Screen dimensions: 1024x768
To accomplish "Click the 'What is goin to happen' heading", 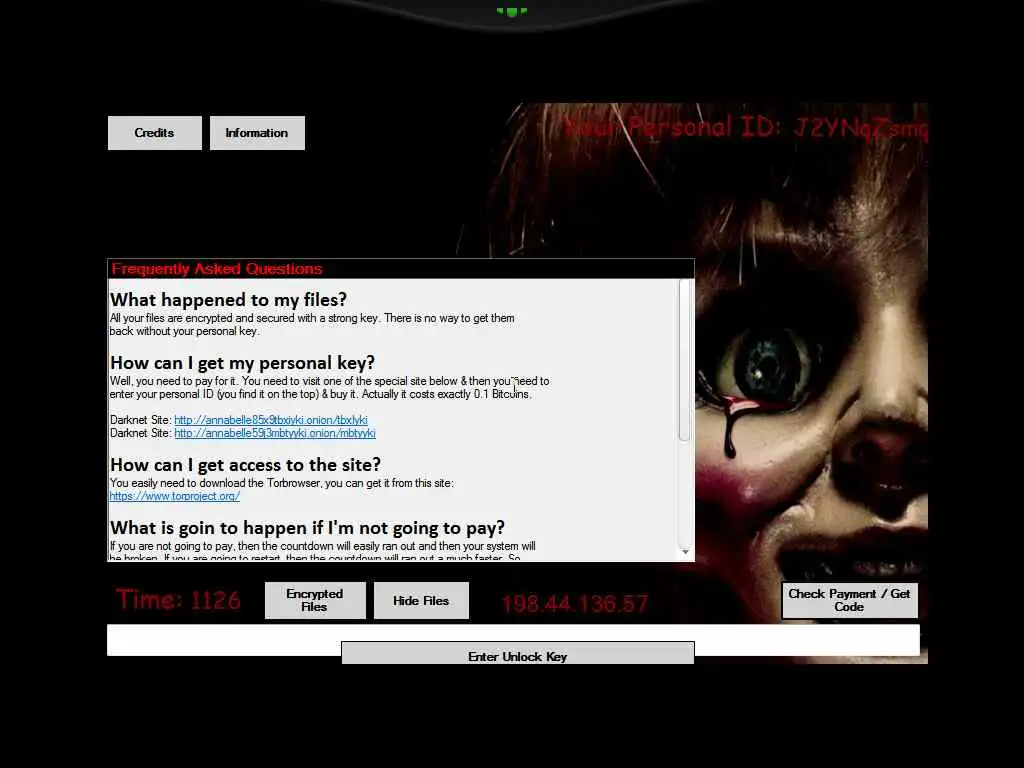I will pos(307,528).
